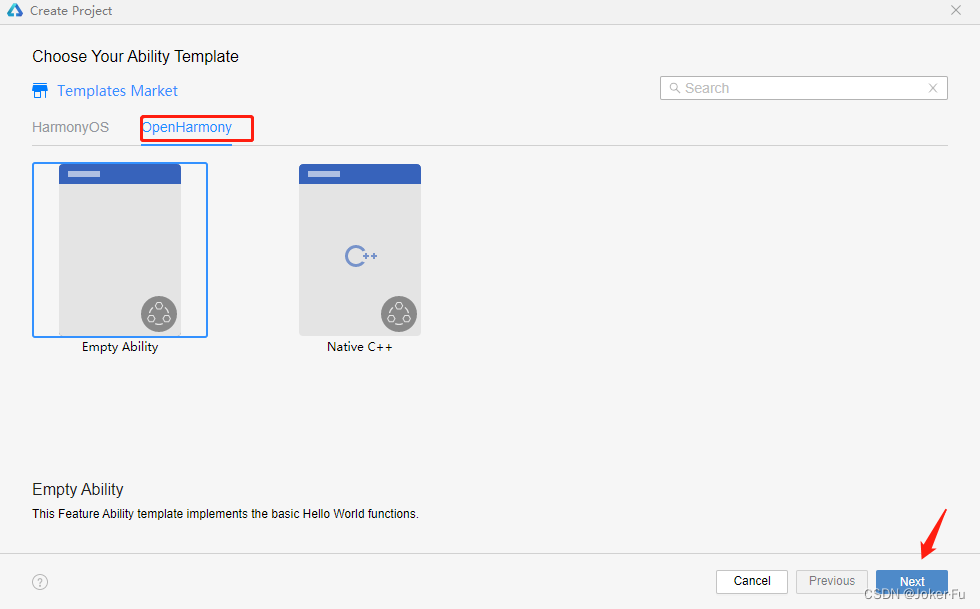Click the DevEco Studio logo in title bar
The width and height of the screenshot is (980, 609).
coord(14,10)
